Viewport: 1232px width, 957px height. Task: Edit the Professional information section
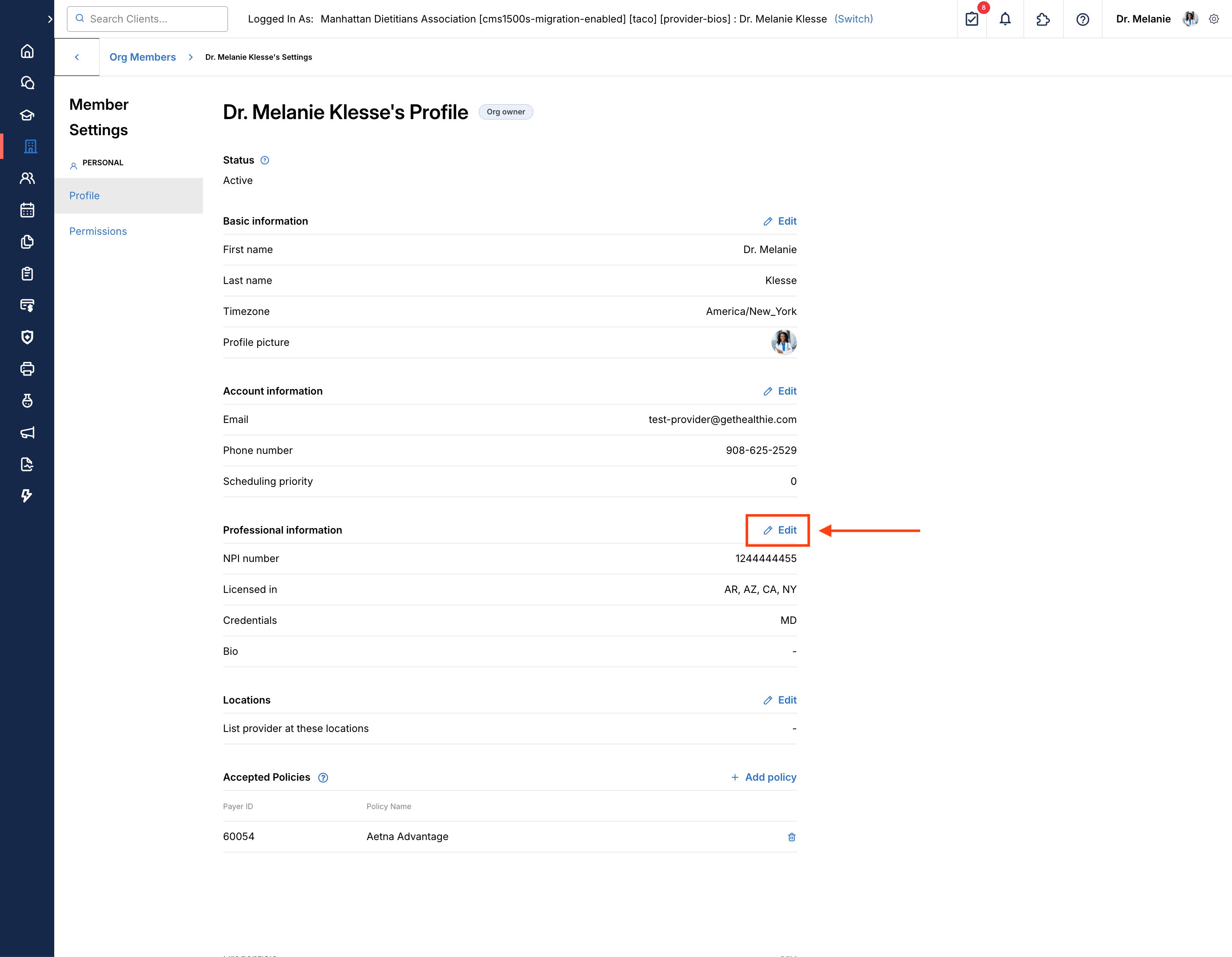click(780, 530)
